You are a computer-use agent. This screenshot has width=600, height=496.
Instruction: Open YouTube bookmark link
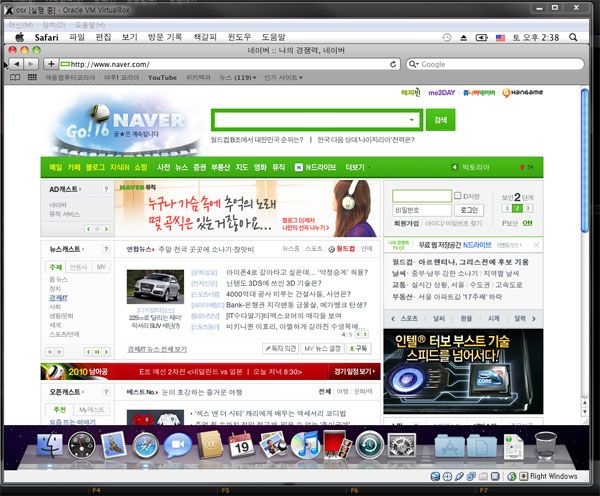[x=162, y=77]
